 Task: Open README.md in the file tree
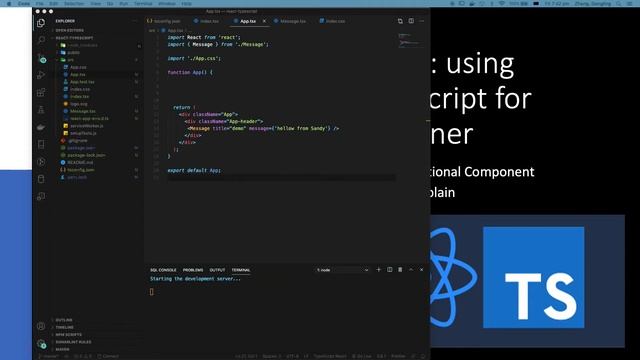80,162
